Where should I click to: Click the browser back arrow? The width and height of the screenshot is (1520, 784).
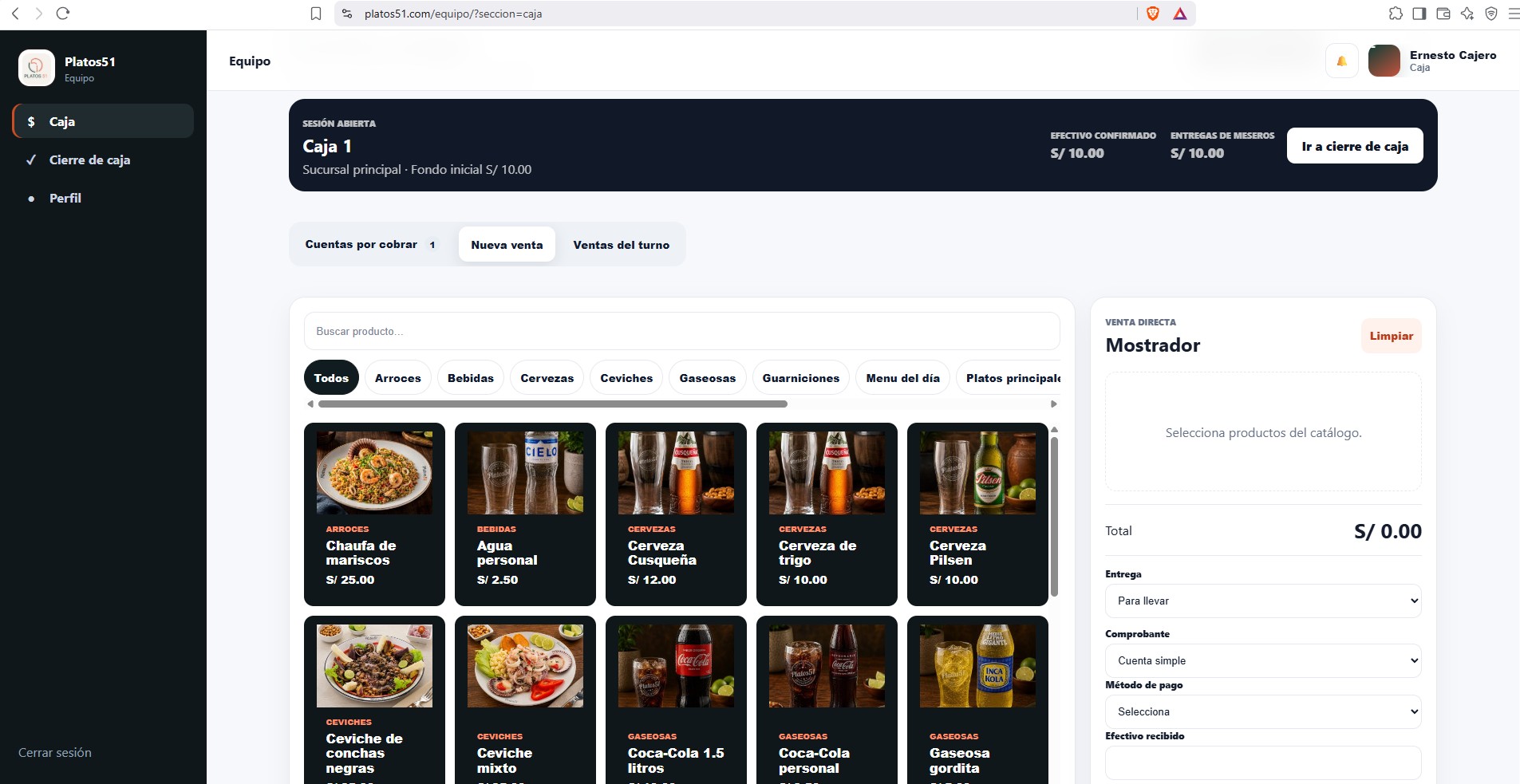coord(15,14)
